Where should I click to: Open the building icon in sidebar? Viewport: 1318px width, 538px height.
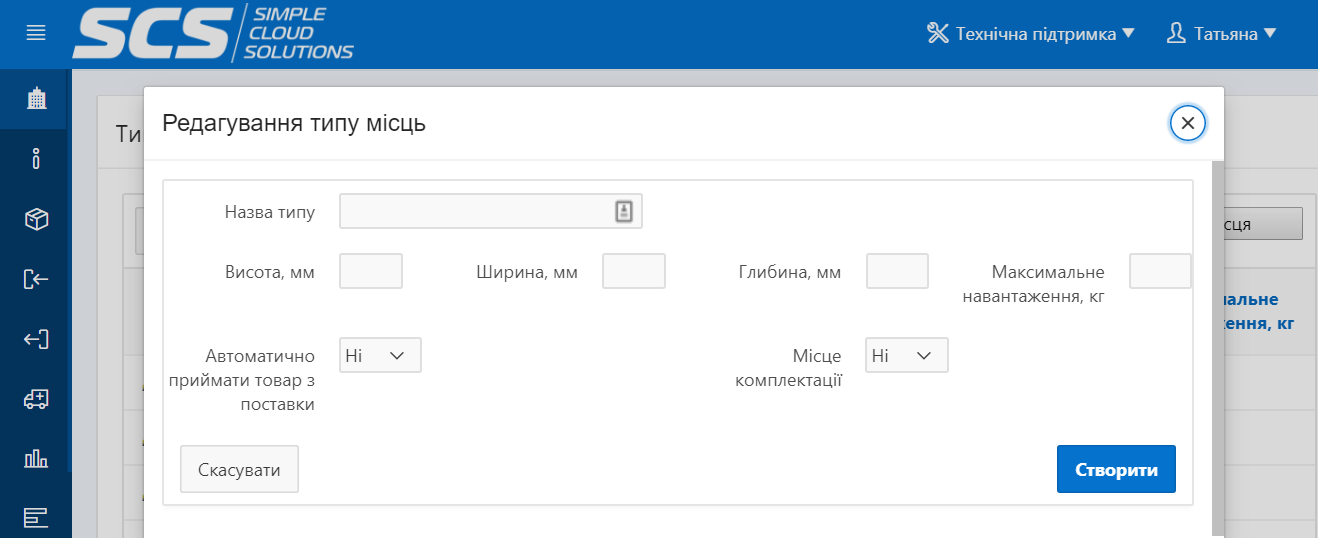36,99
